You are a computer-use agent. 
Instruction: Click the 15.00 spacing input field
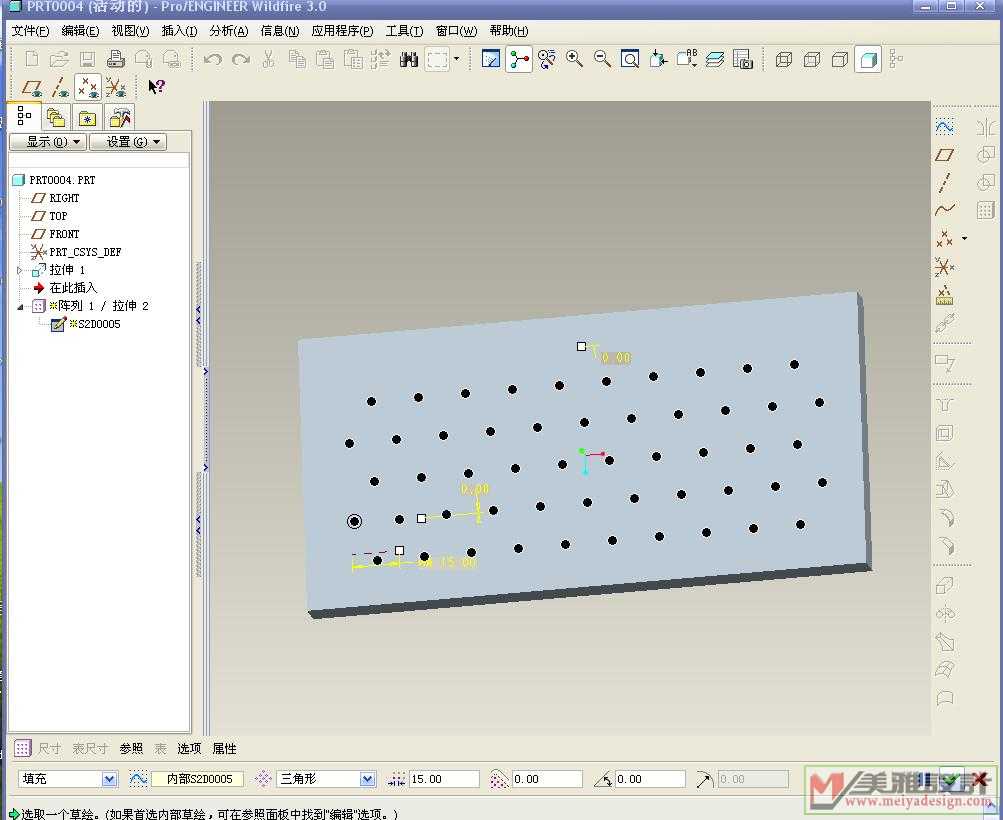444,779
